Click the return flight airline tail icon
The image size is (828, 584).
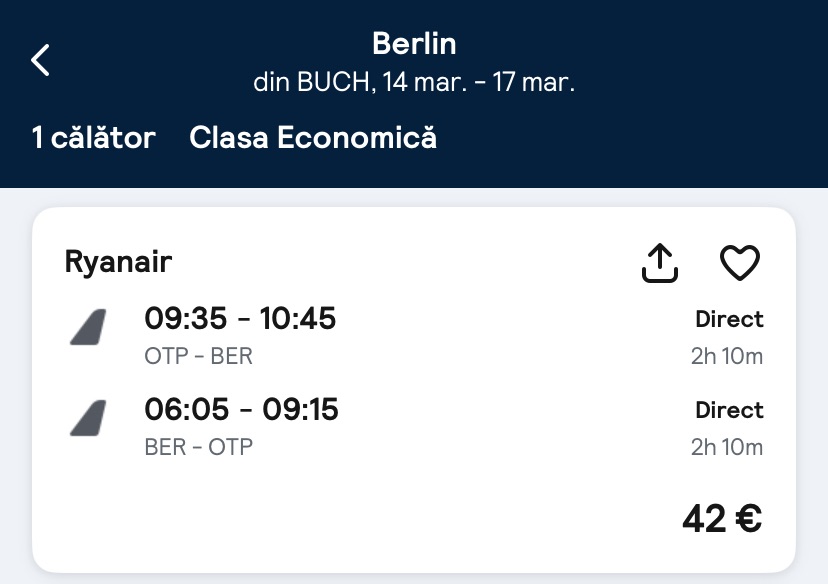point(88,418)
